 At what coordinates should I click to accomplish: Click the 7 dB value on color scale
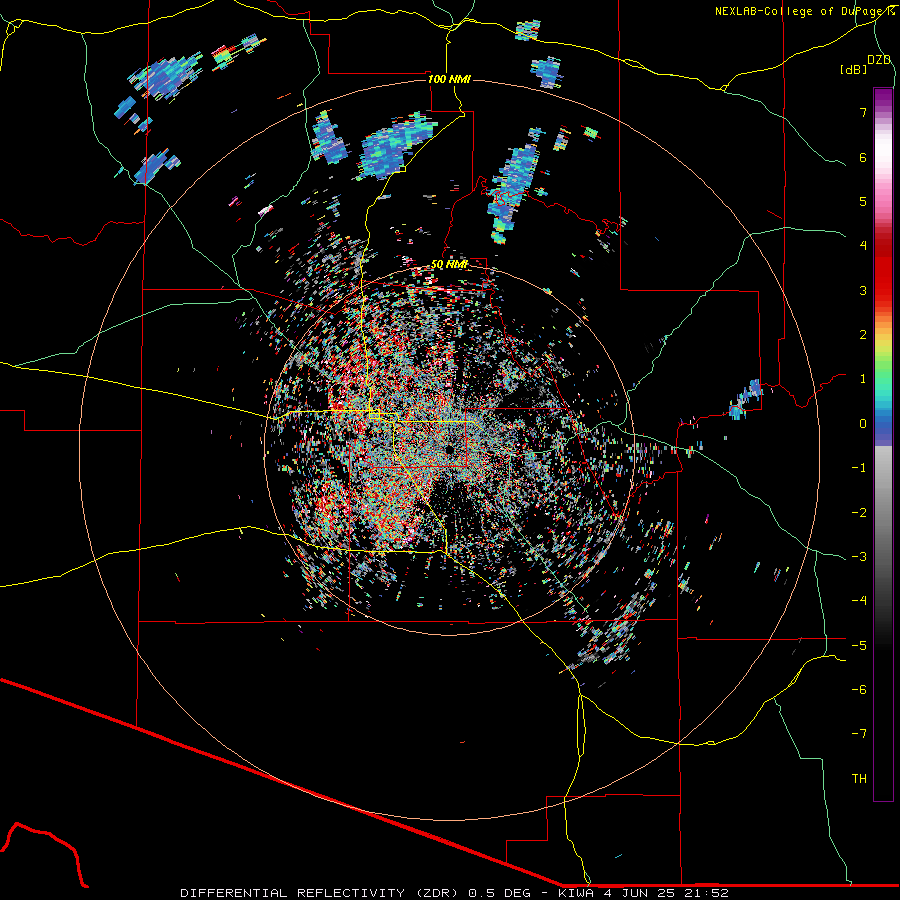[863, 112]
